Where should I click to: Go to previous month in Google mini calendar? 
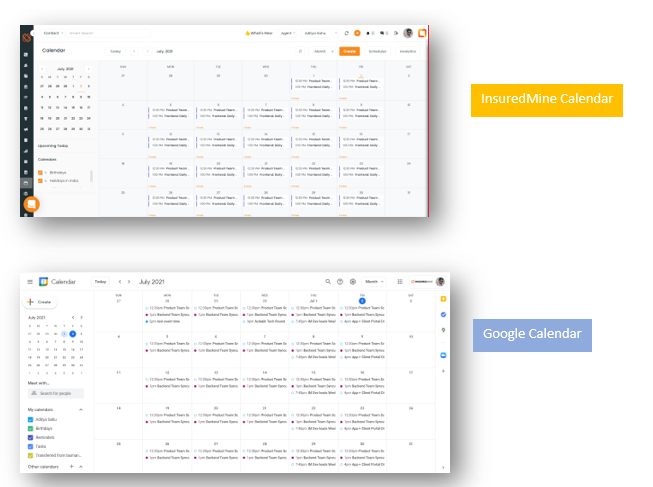(x=73, y=317)
